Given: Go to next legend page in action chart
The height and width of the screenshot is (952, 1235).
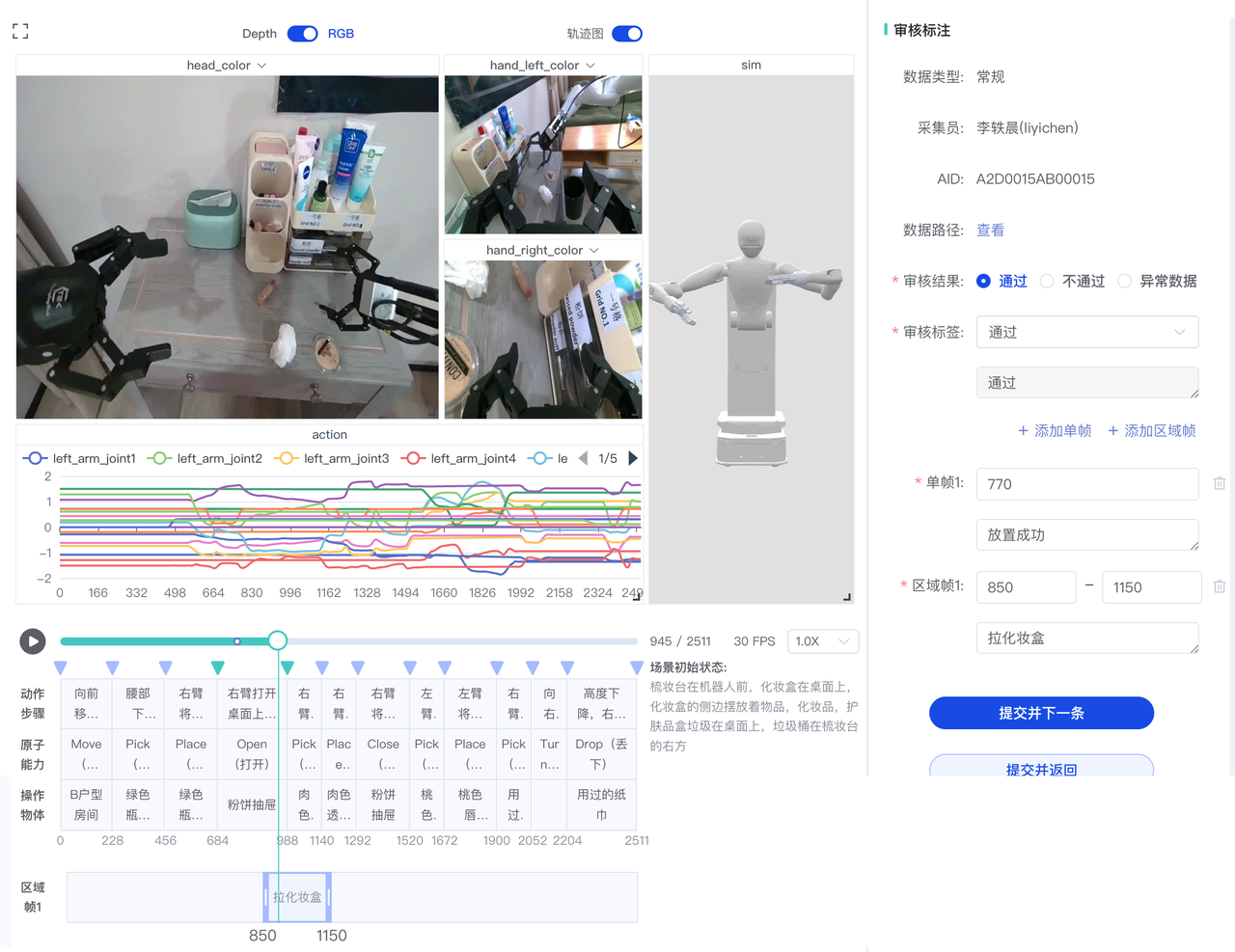Looking at the screenshot, I should (634, 458).
